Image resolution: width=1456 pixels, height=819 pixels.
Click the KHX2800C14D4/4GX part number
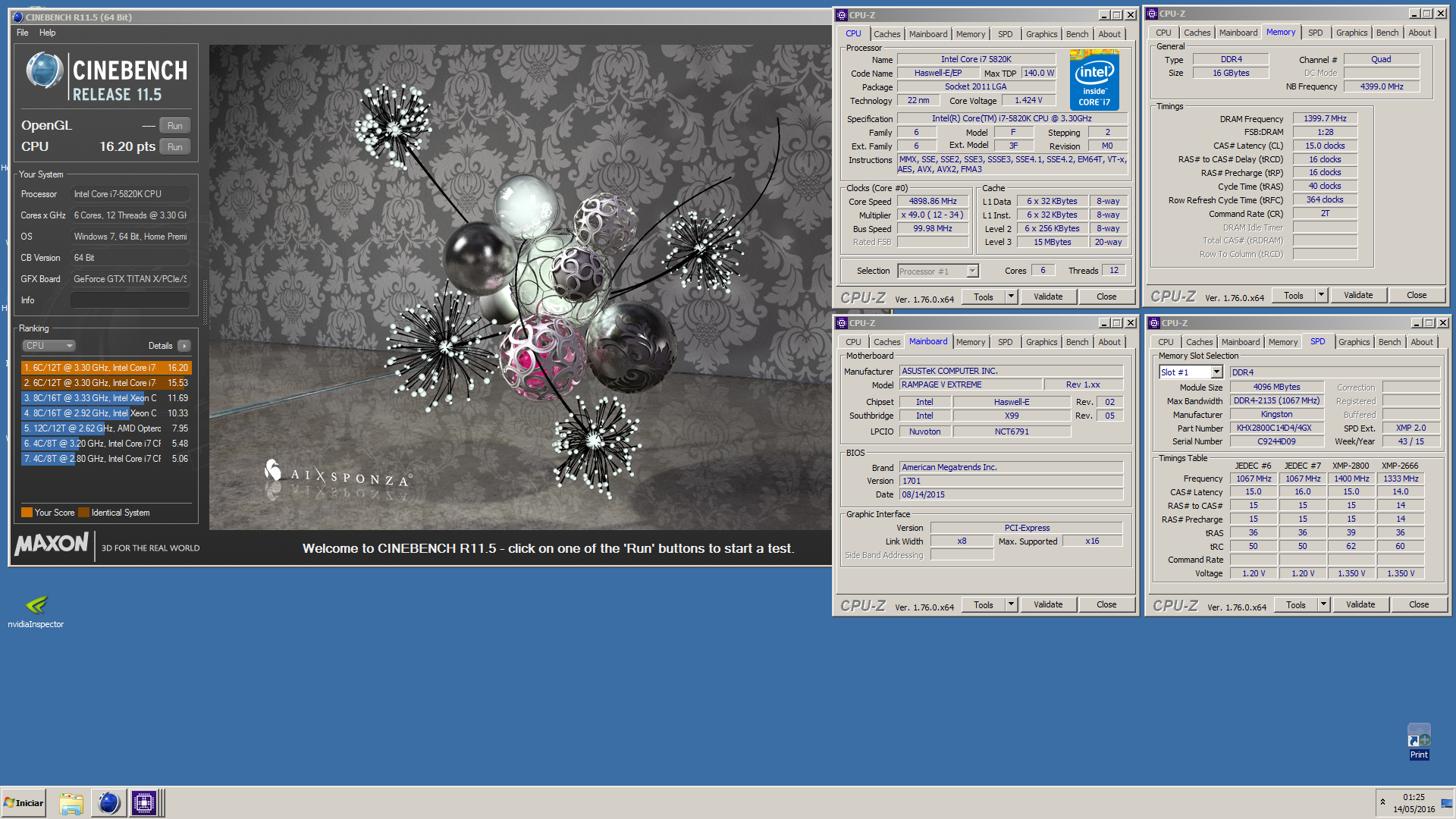click(1277, 428)
